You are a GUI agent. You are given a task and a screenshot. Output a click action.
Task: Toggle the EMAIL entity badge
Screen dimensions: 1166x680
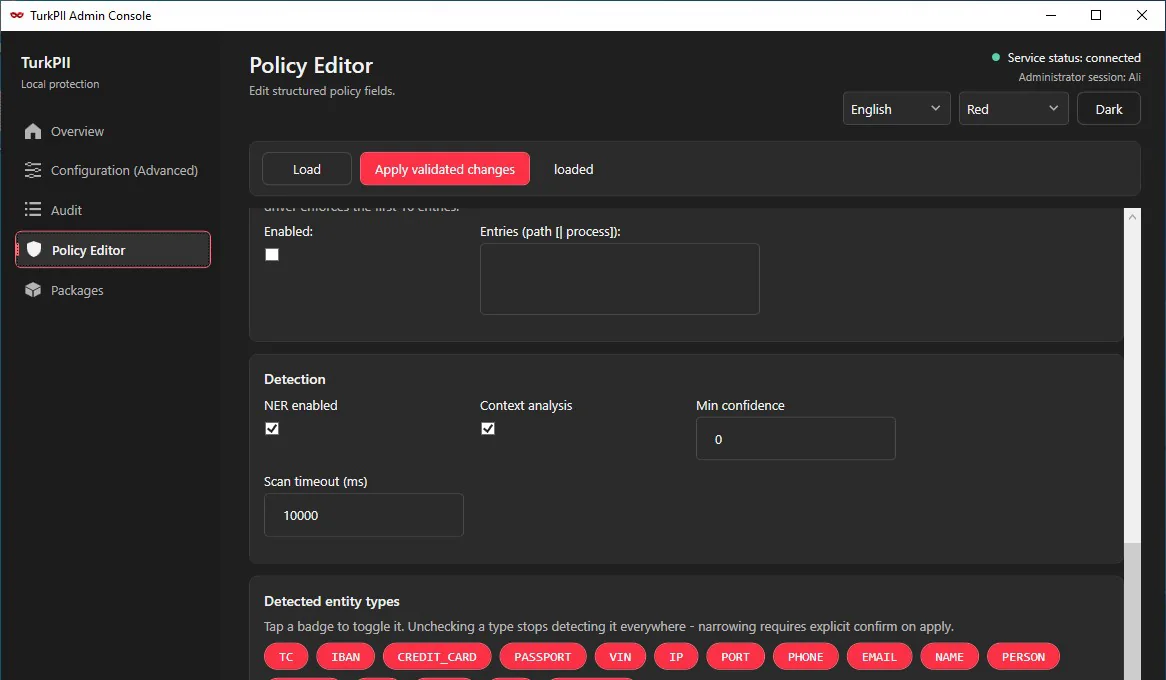tap(879, 657)
